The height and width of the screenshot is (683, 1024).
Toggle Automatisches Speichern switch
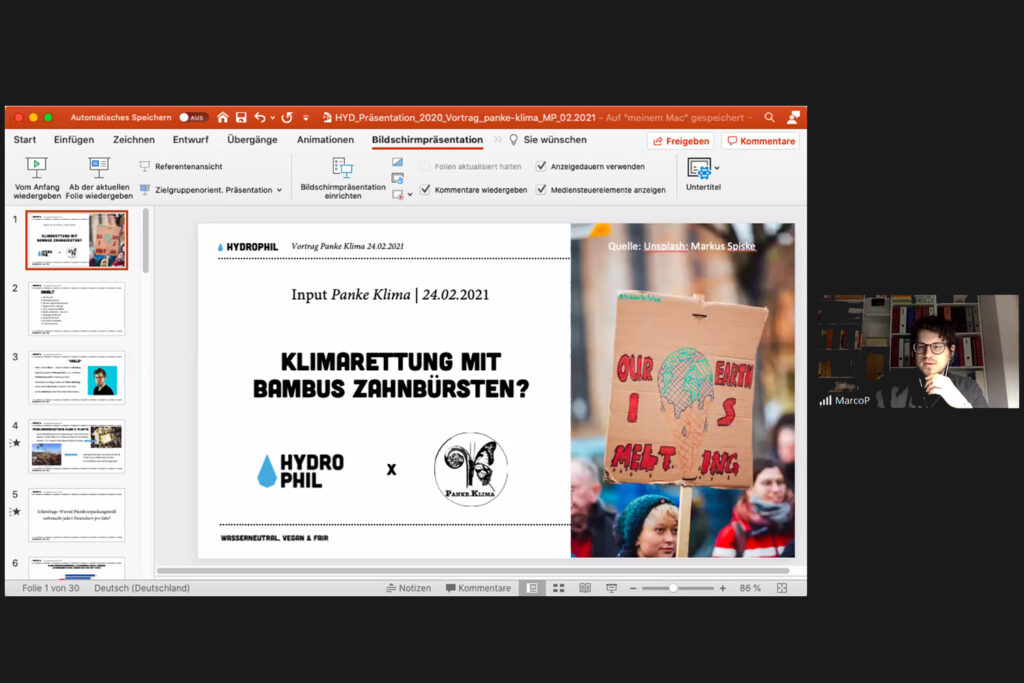coord(192,117)
